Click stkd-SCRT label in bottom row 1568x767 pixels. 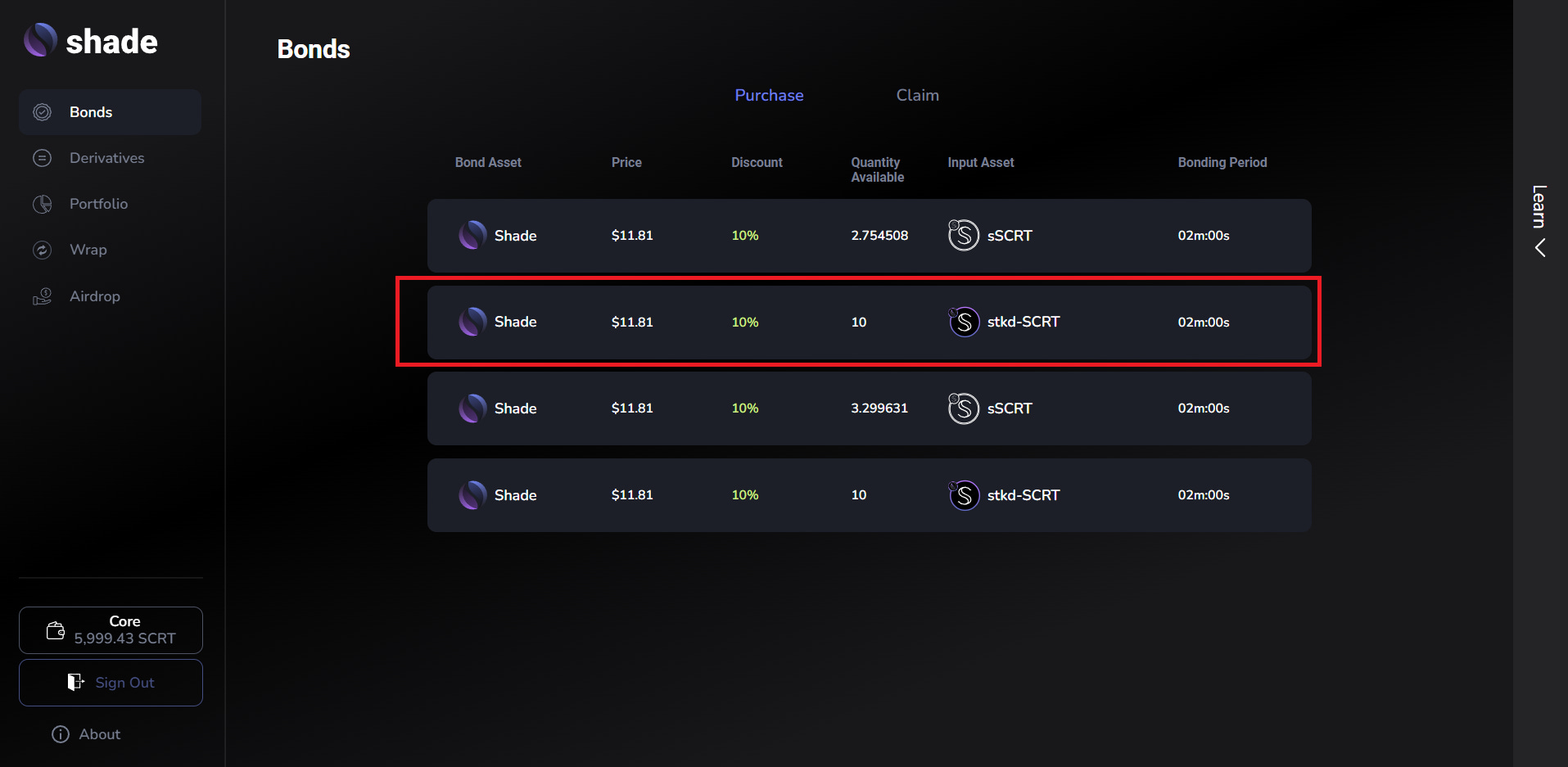point(1023,495)
